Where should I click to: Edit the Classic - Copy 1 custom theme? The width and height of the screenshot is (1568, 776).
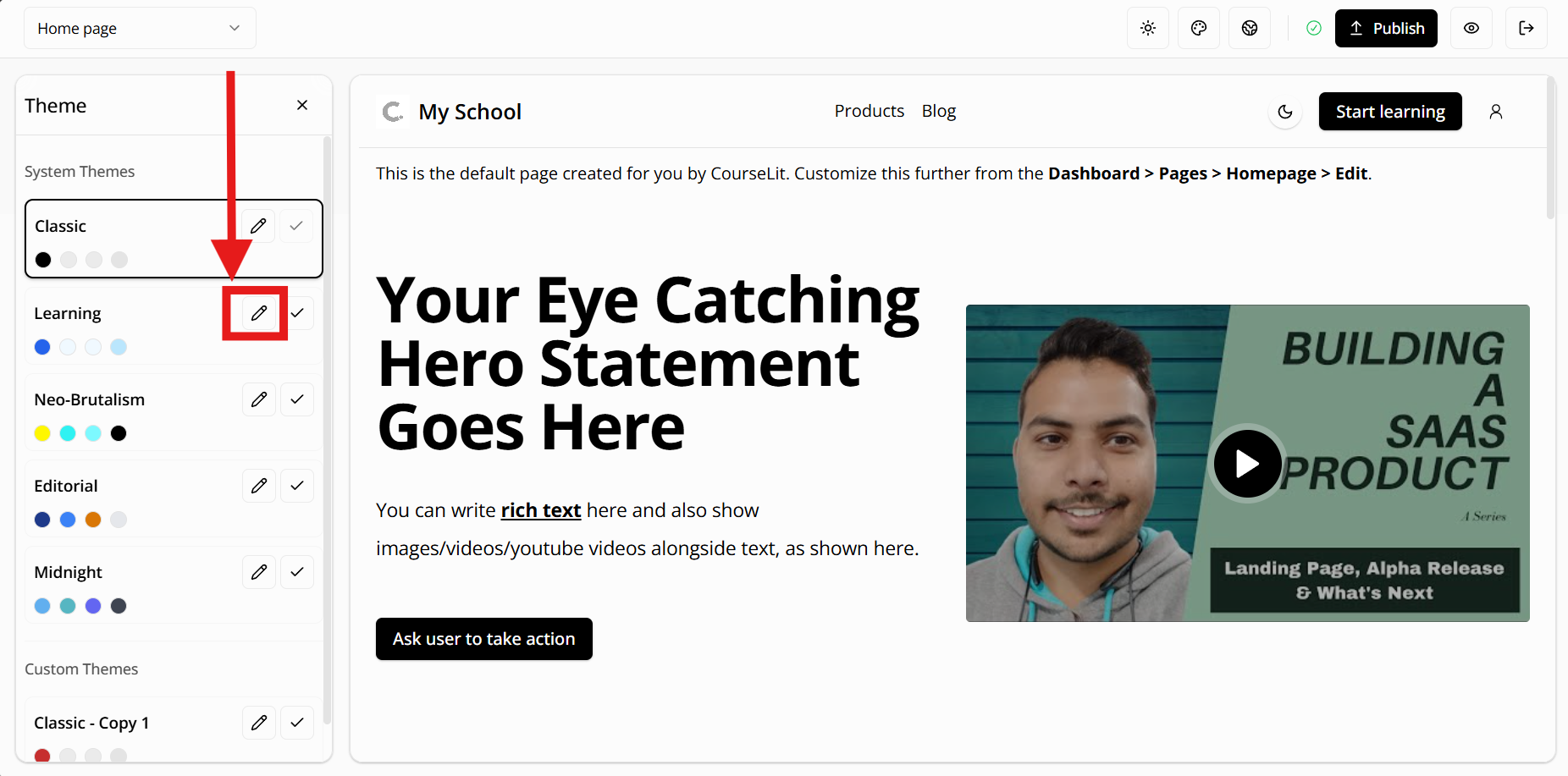[259, 723]
